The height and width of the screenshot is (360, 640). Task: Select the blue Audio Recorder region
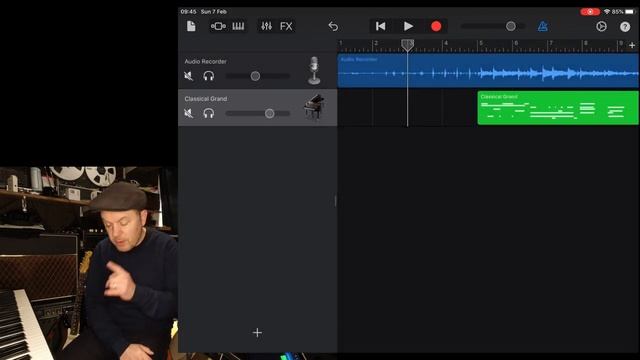pos(488,71)
